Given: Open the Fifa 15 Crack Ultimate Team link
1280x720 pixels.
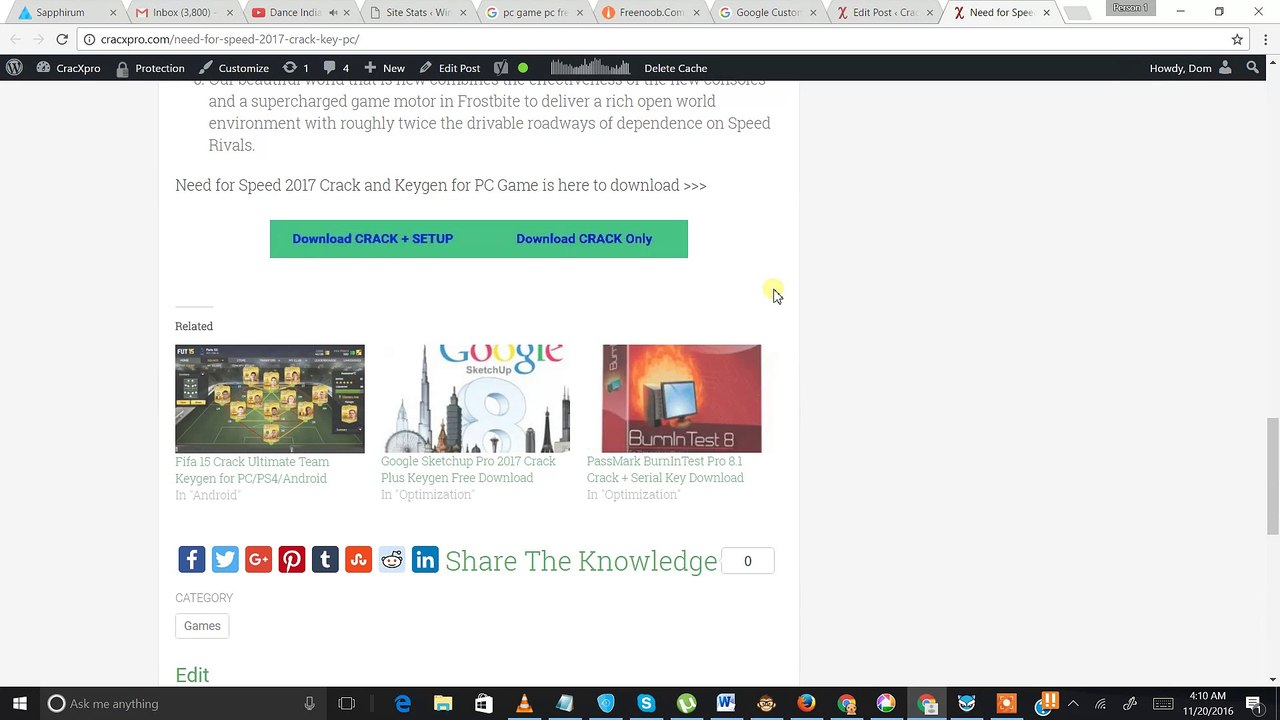Looking at the screenshot, I should coord(252,470).
